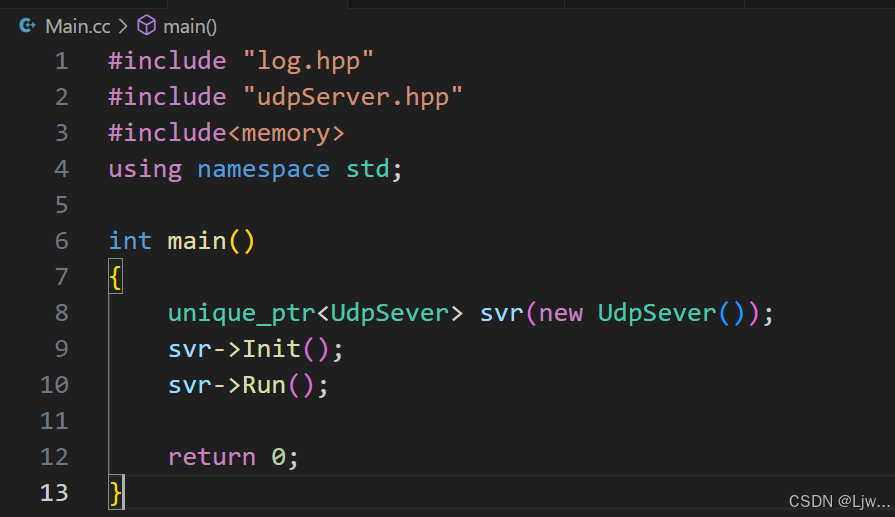This screenshot has height=517, width=895.
Task: Click line number 13 in the gutter
Action: coord(55,493)
